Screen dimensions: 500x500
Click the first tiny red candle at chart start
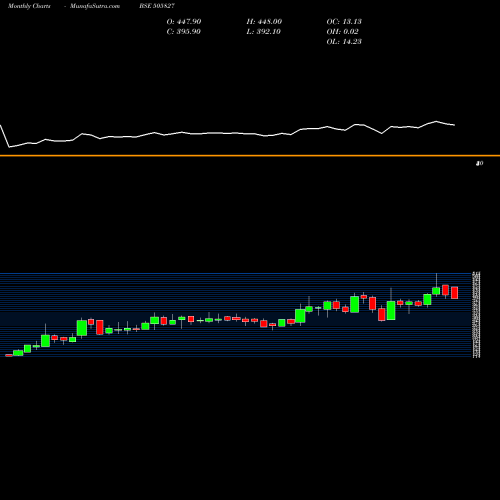9,355
